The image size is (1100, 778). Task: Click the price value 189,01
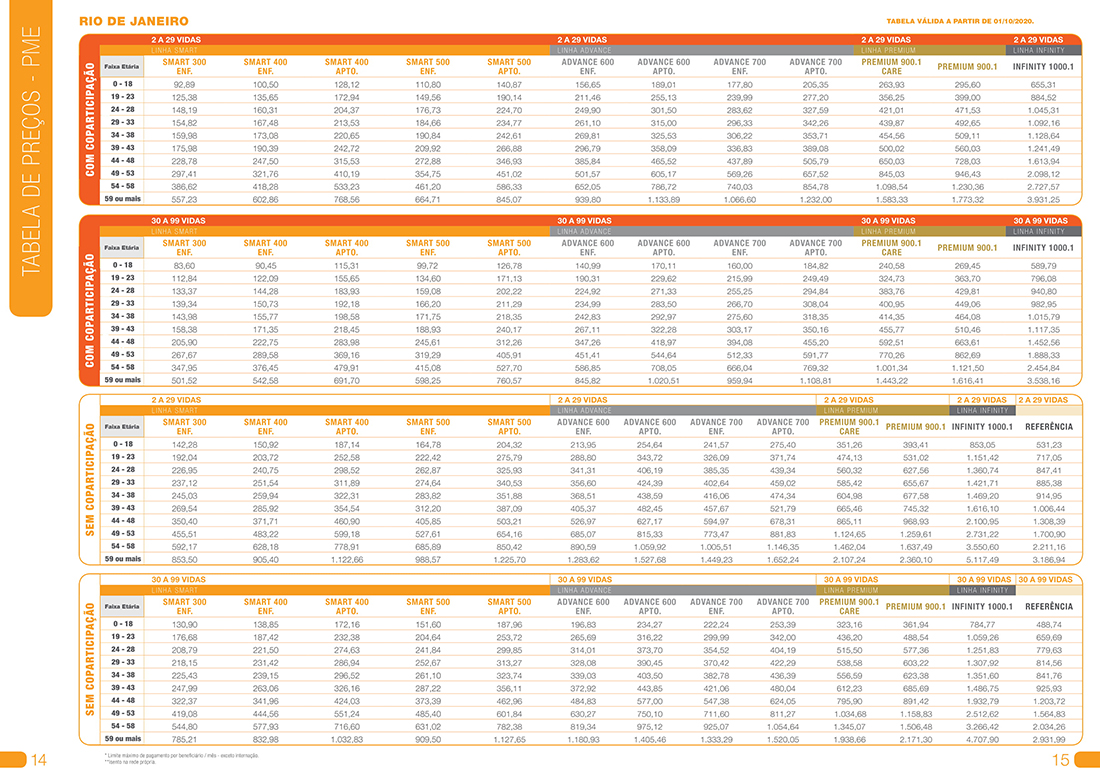coord(664,84)
